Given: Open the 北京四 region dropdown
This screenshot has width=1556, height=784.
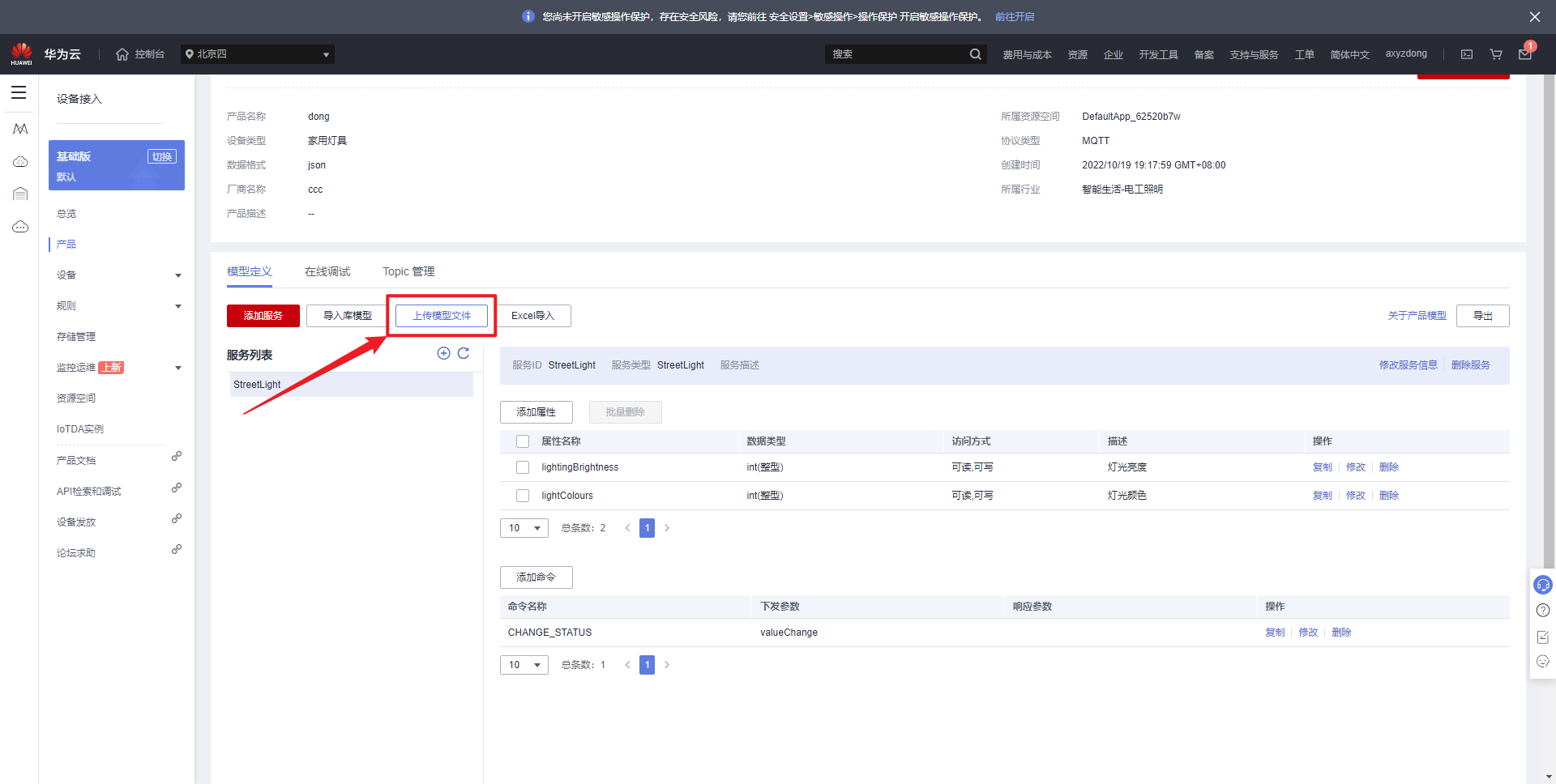Looking at the screenshot, I should point(257,54).
